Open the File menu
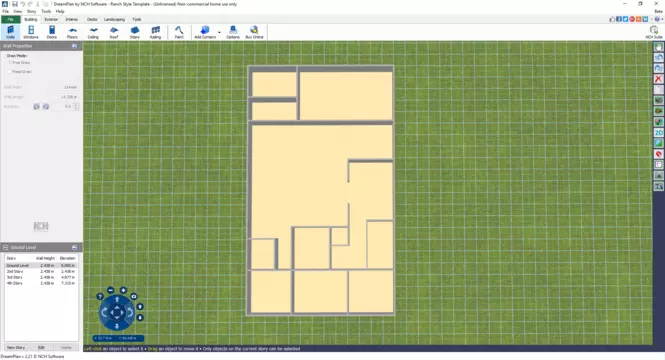This screenshot has width=665, height=360. (x=5, y=11)
